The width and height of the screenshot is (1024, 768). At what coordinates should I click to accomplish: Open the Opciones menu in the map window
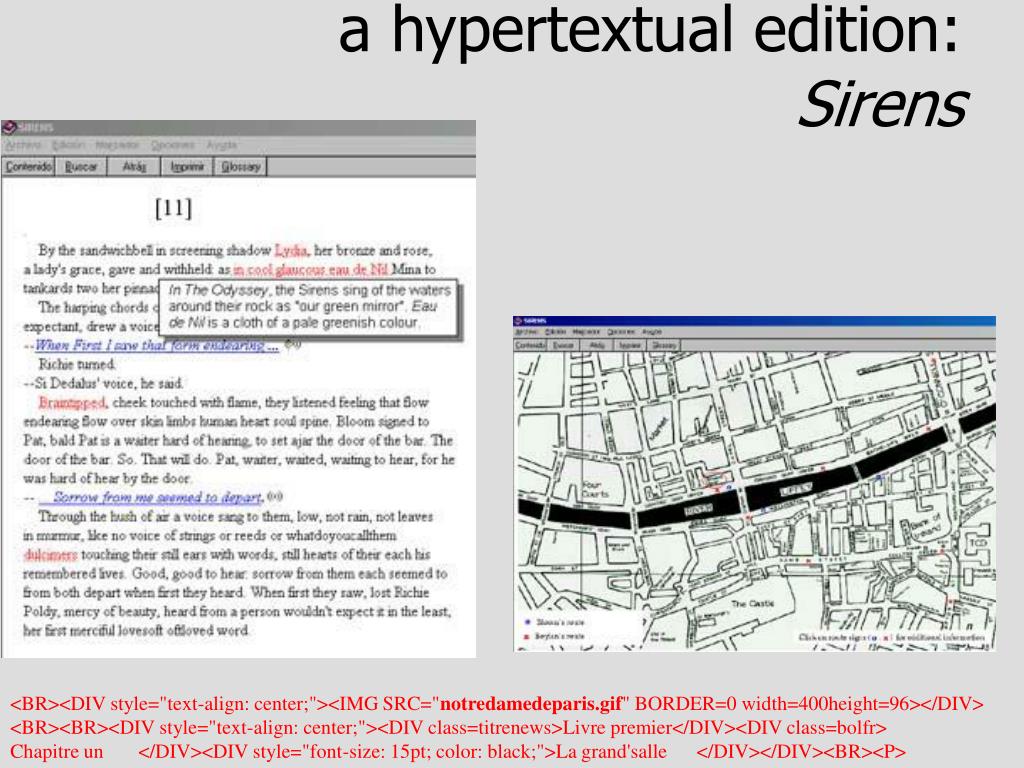click(x=620, y=332)
